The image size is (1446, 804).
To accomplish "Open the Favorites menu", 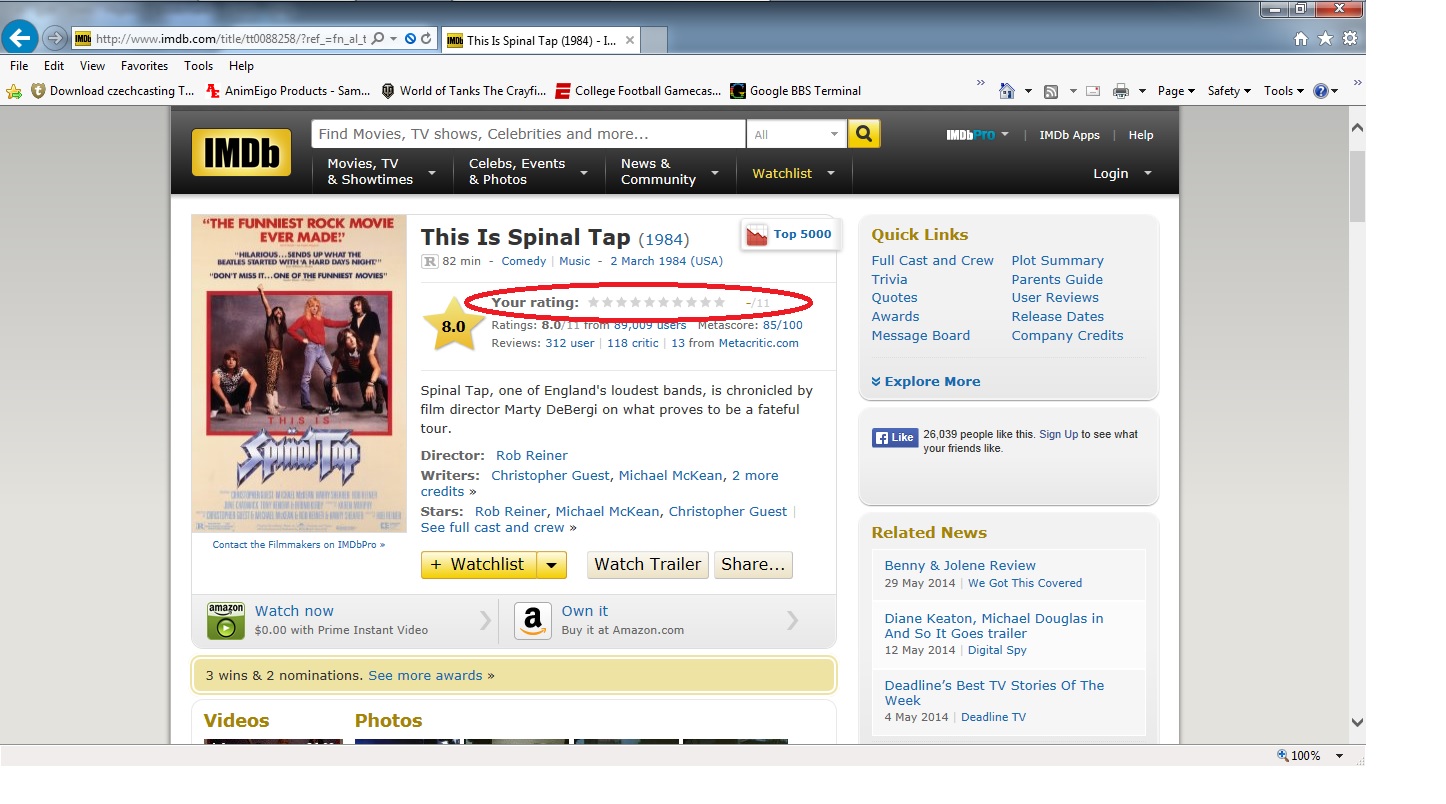I will tap(144, 66).
